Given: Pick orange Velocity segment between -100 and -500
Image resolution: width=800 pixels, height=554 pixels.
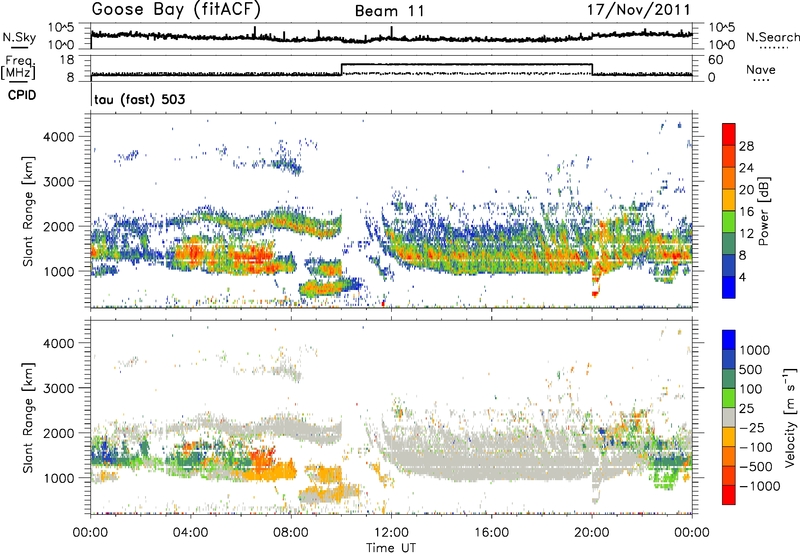Looking at the screenshot, I should 729,456.
